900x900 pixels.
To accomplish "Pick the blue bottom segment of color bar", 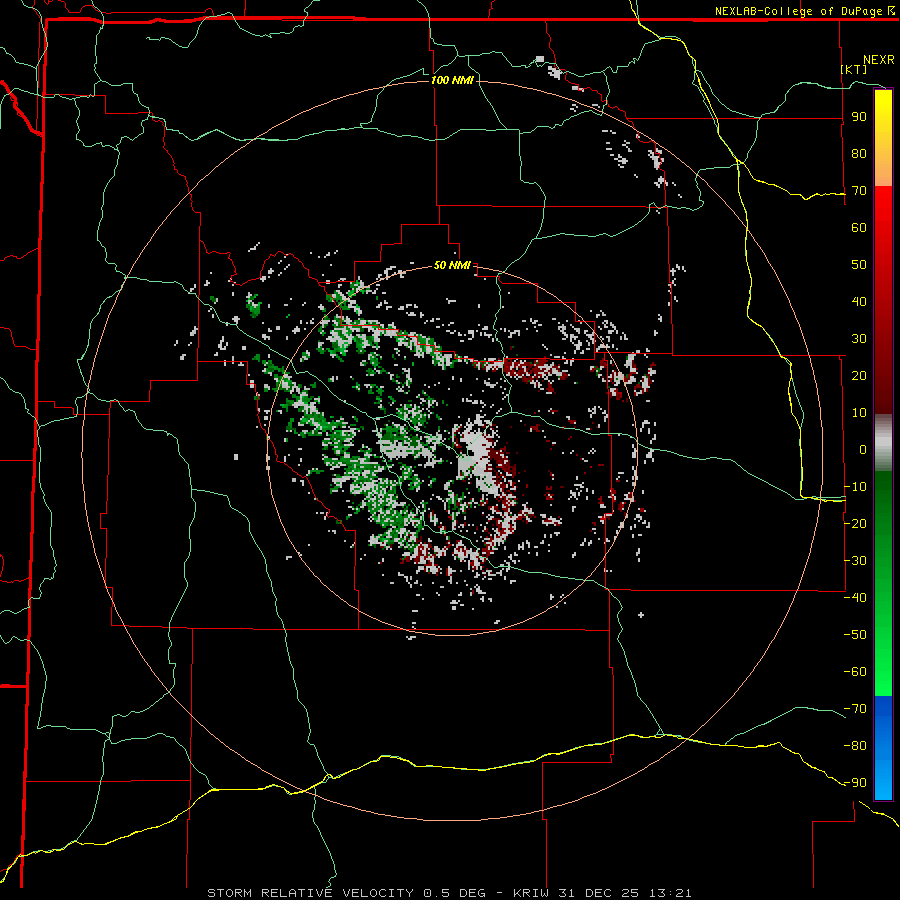I will pos(883,748).
